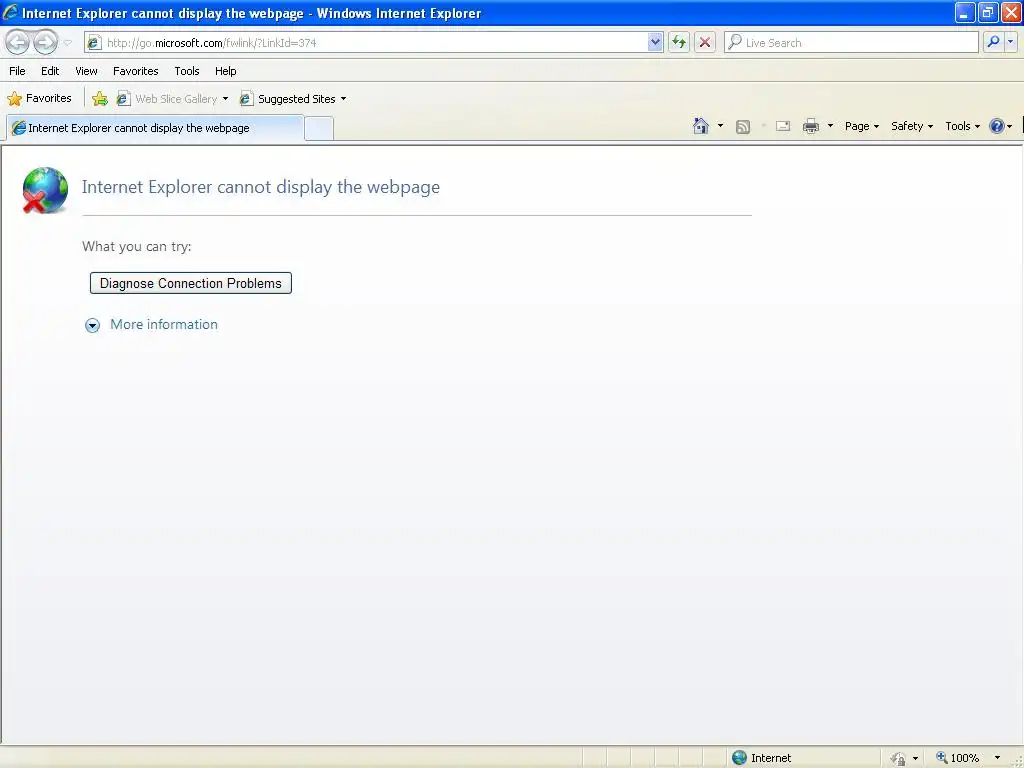Click the page icon in address bar
The height and width of the screenshot is (768, 1024).
[x=94, y=42]
